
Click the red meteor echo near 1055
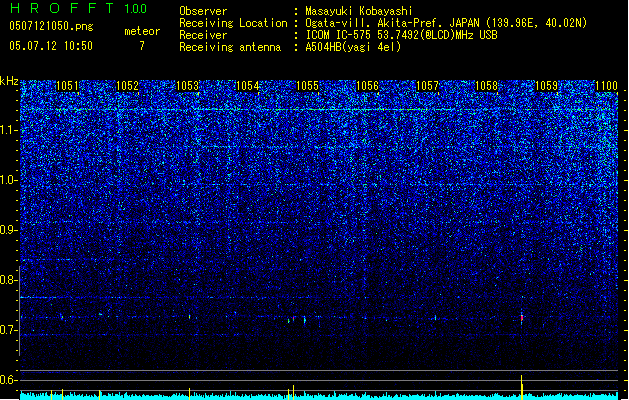tap(294, 319)
